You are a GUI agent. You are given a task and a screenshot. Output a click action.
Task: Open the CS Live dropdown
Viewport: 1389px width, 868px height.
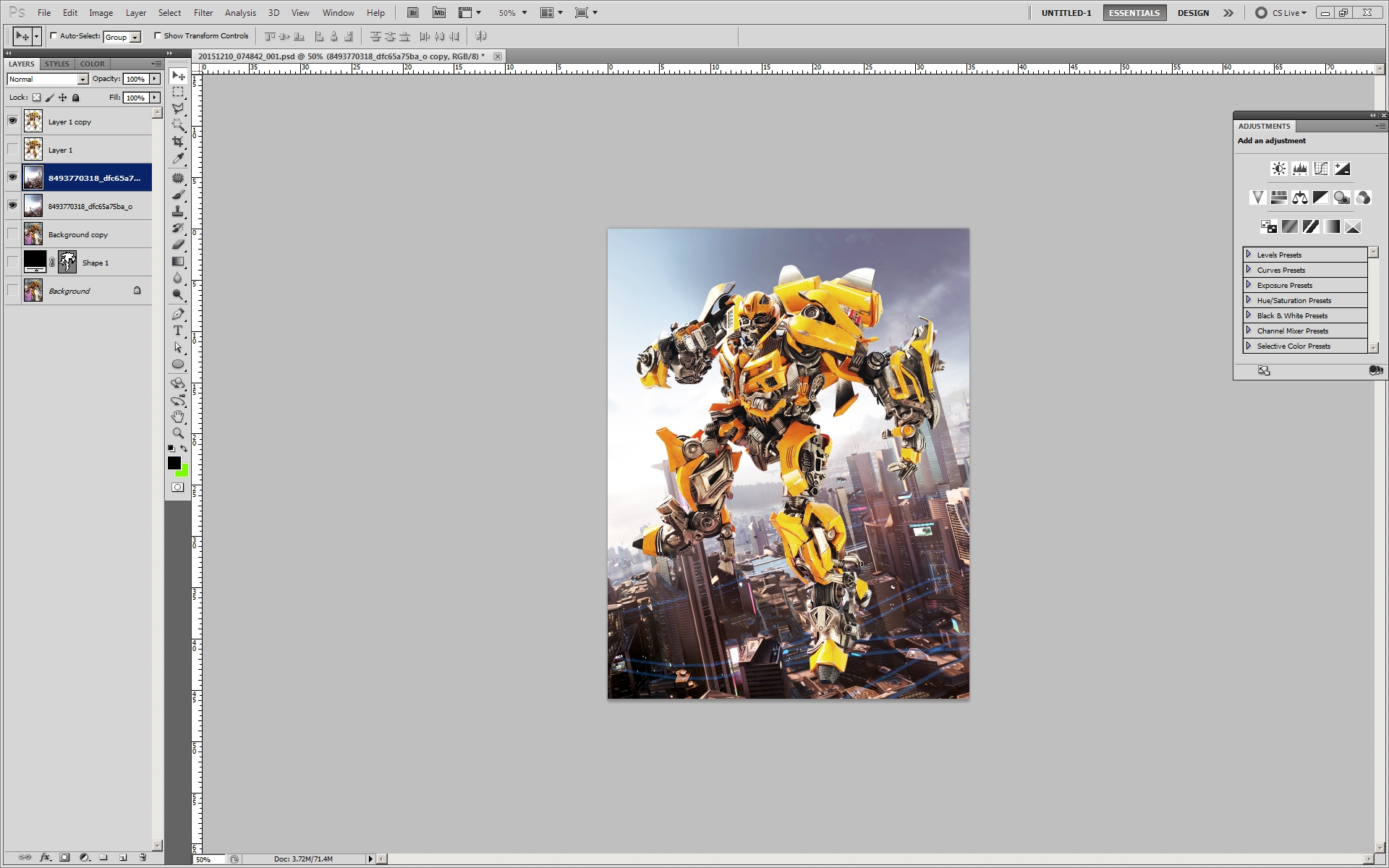1289,13
